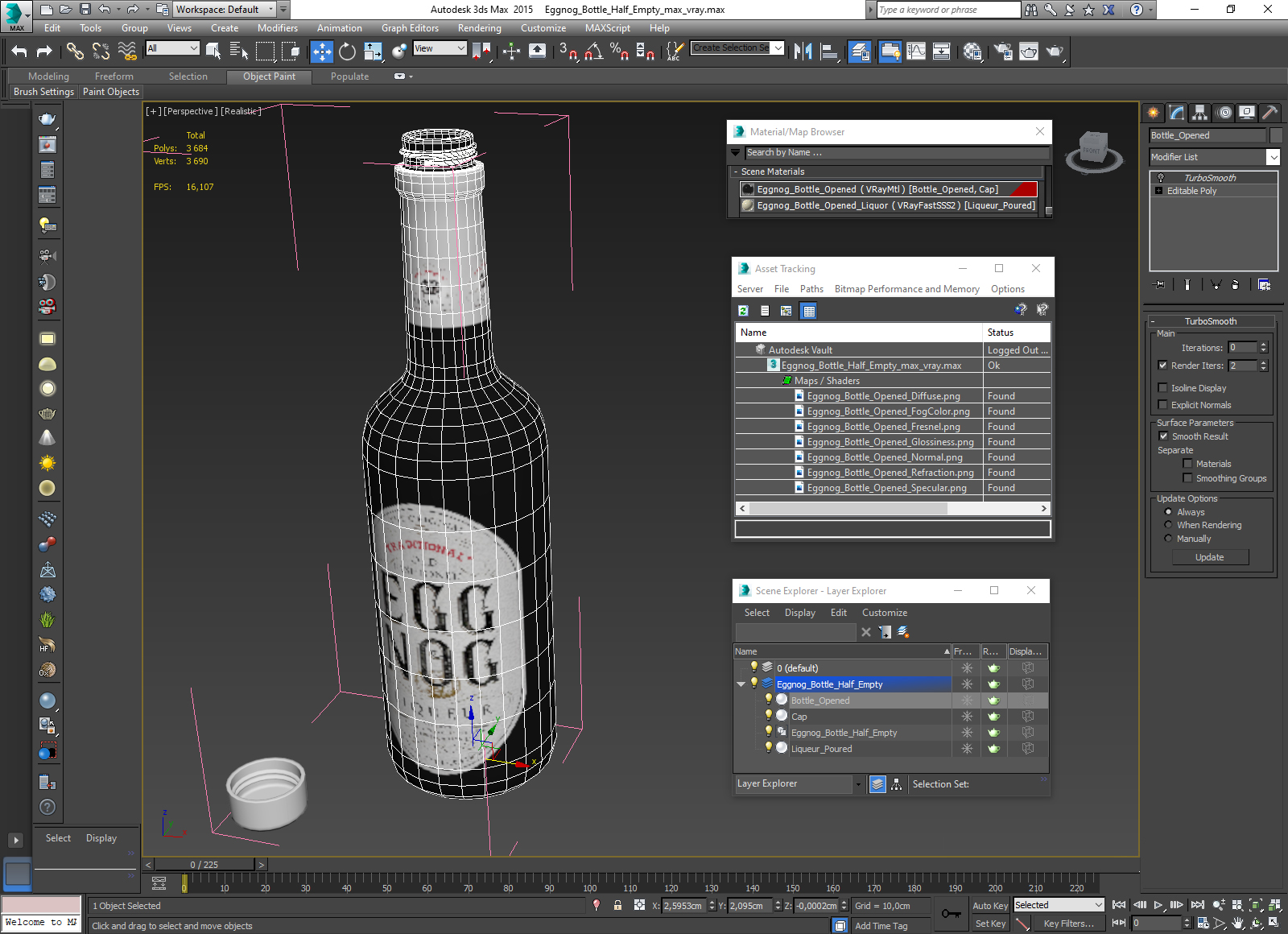Collapse the Eggnog_Bottle_Half_Empty layer

point(741,684)
